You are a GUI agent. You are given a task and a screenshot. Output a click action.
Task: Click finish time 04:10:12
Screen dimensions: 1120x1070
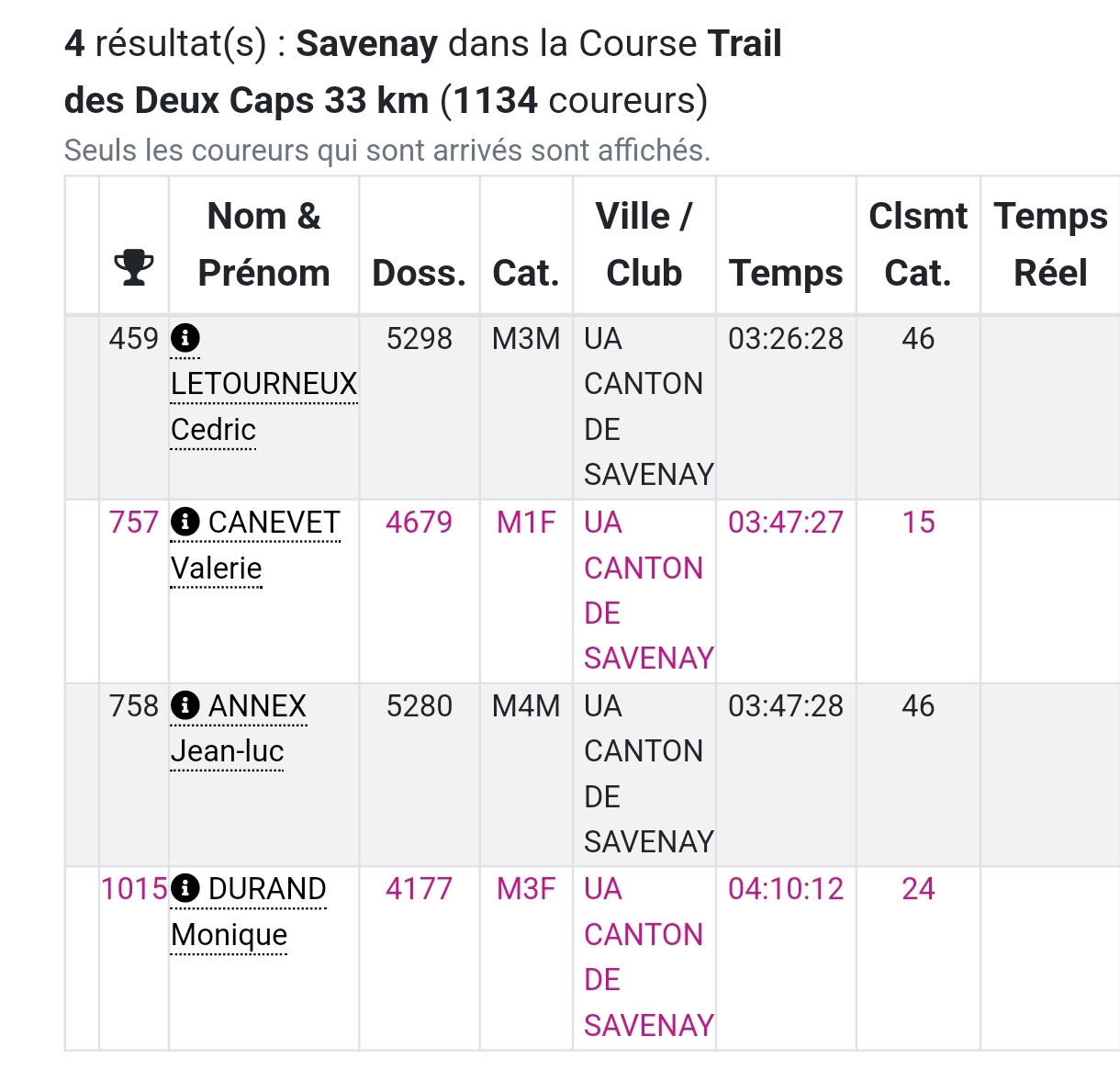(786, 889)
